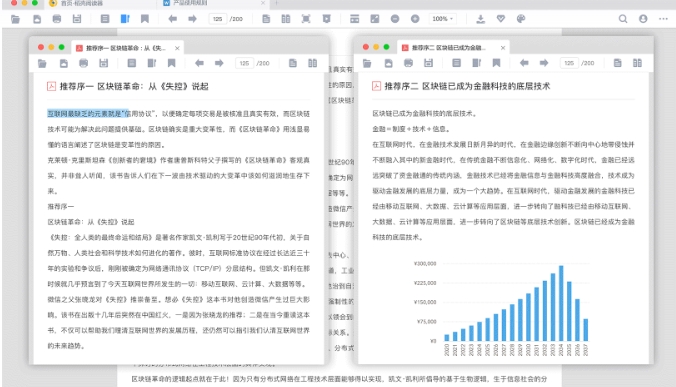
Task: Click the print icon in the 推荐序二 window
Action: tap(408, 63)
